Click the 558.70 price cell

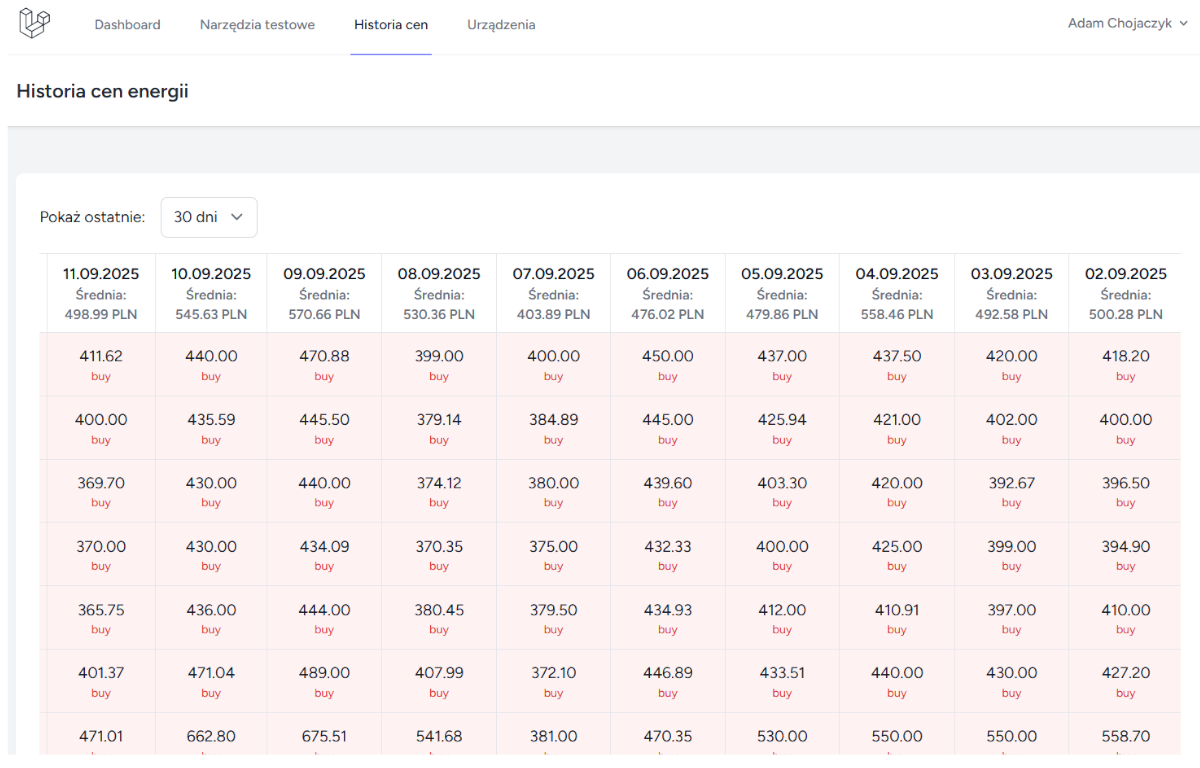click(x=1126, y=735)
